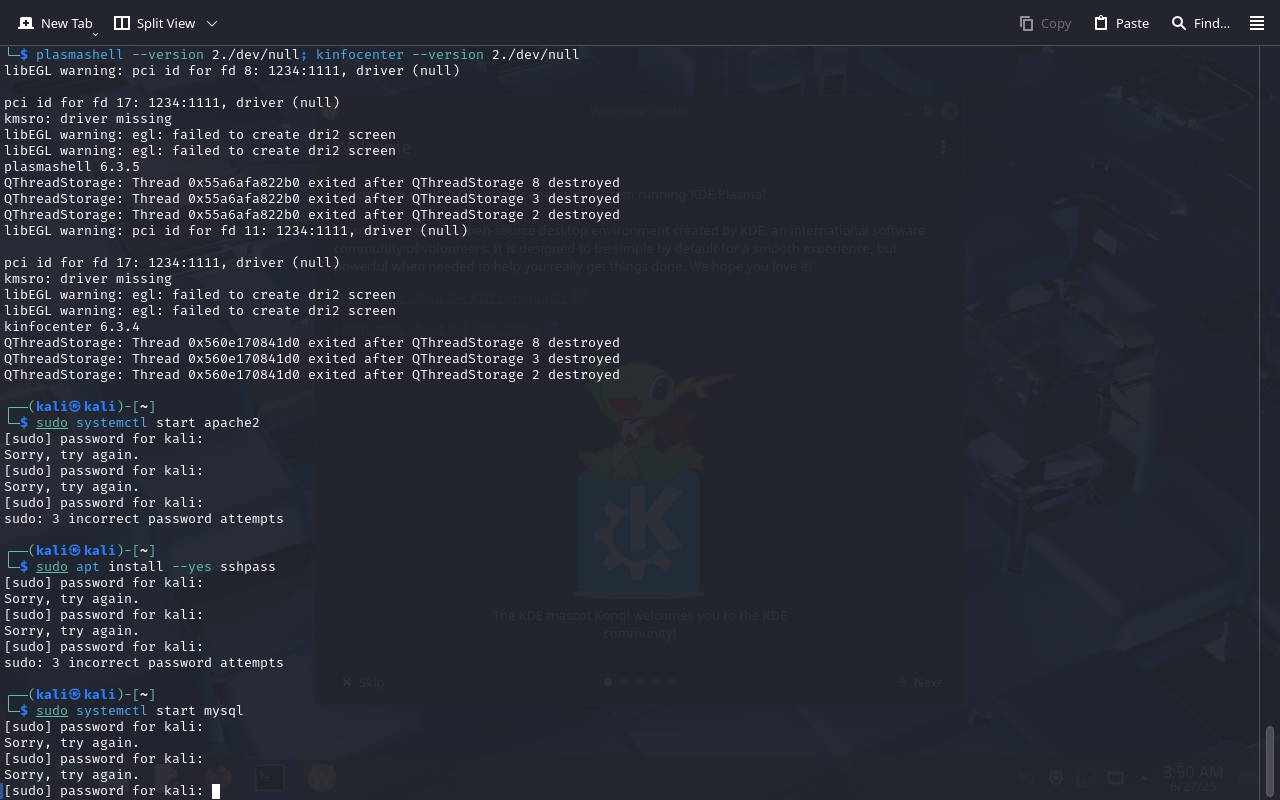Click the 0x55a6afa822b0 line ending '8 destroyed'

click(312, 183)
